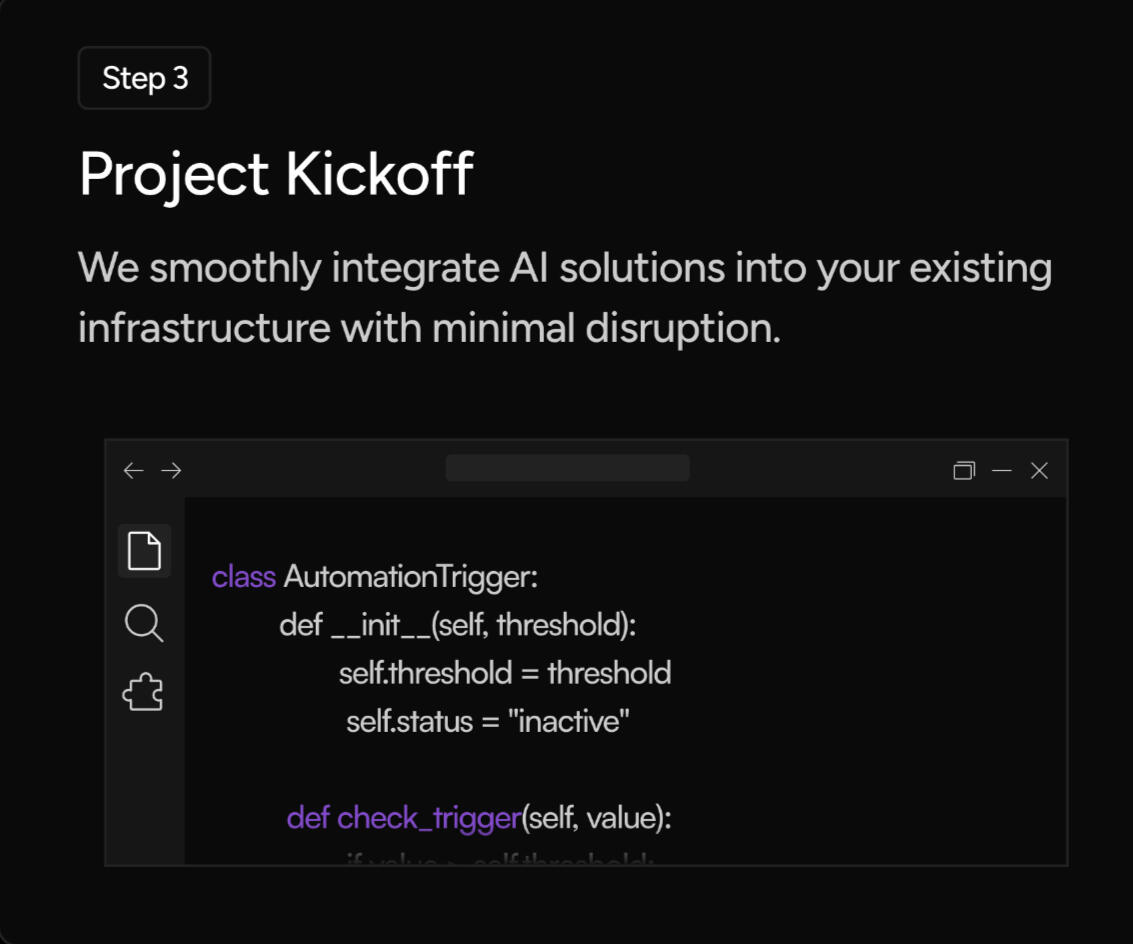Click the self.threshold = threshold line
This screenshot has width=1133, height=944.
click(505, 673)
